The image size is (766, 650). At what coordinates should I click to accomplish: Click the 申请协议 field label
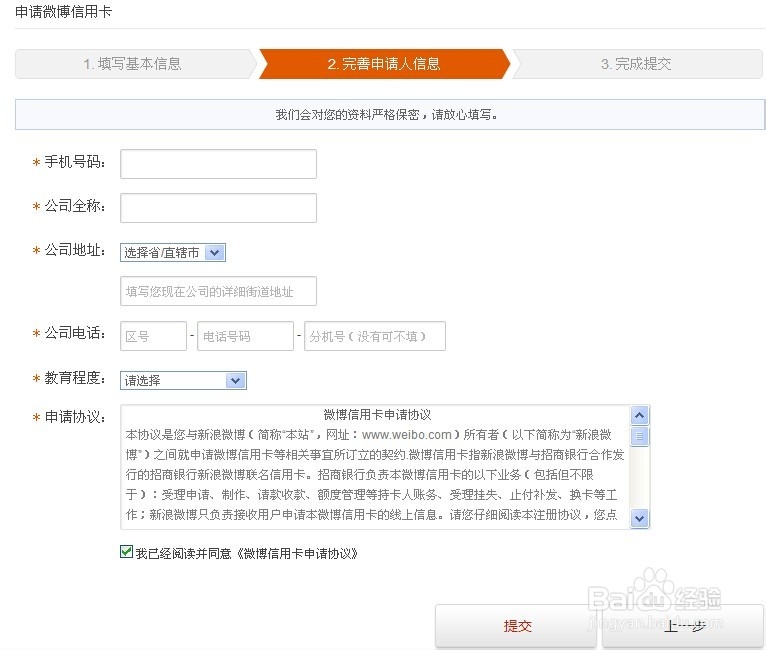75,417
